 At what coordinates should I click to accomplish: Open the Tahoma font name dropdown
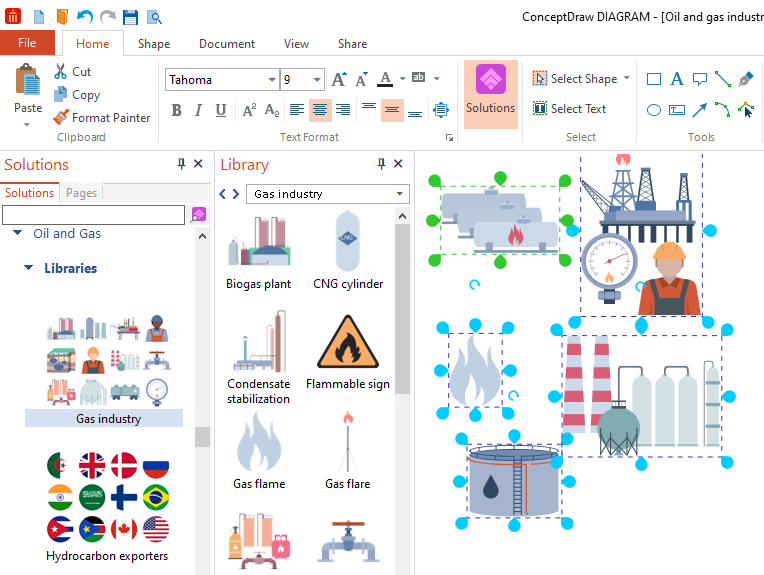click(271, 79)
